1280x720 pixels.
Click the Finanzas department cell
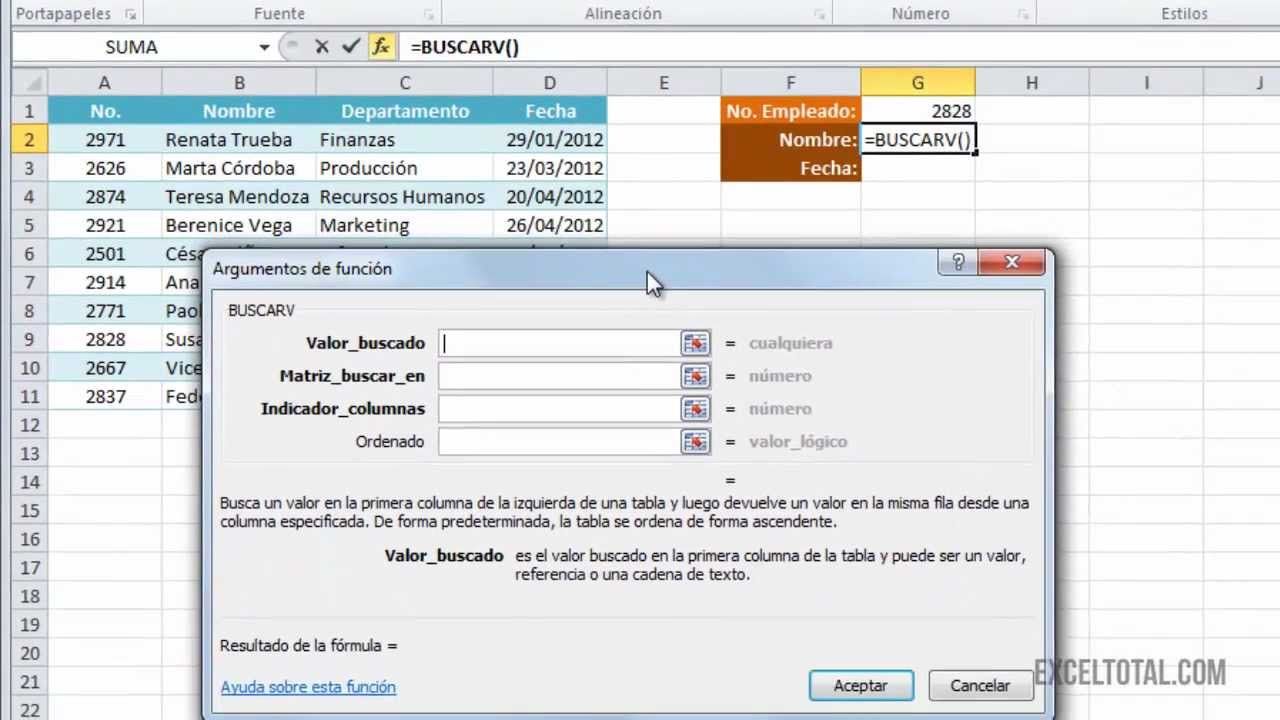pyautogui.click(x=405, y=140)
